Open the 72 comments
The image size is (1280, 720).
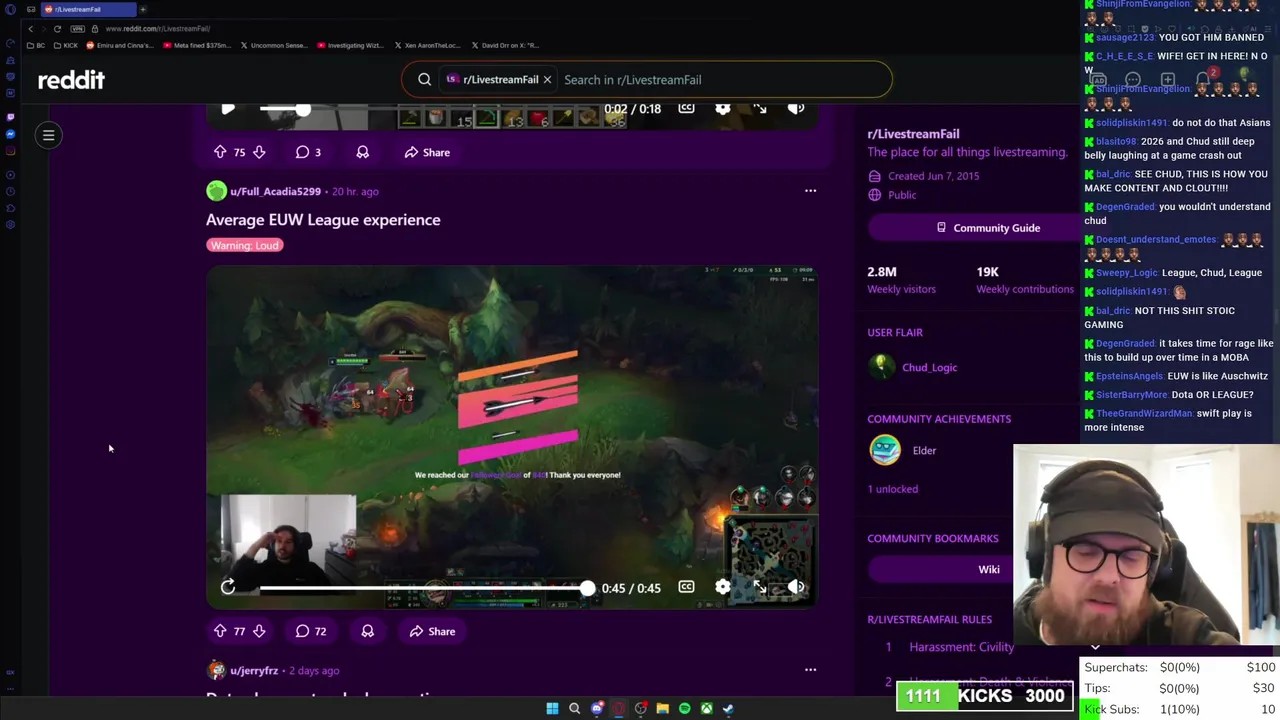(311, 631)
